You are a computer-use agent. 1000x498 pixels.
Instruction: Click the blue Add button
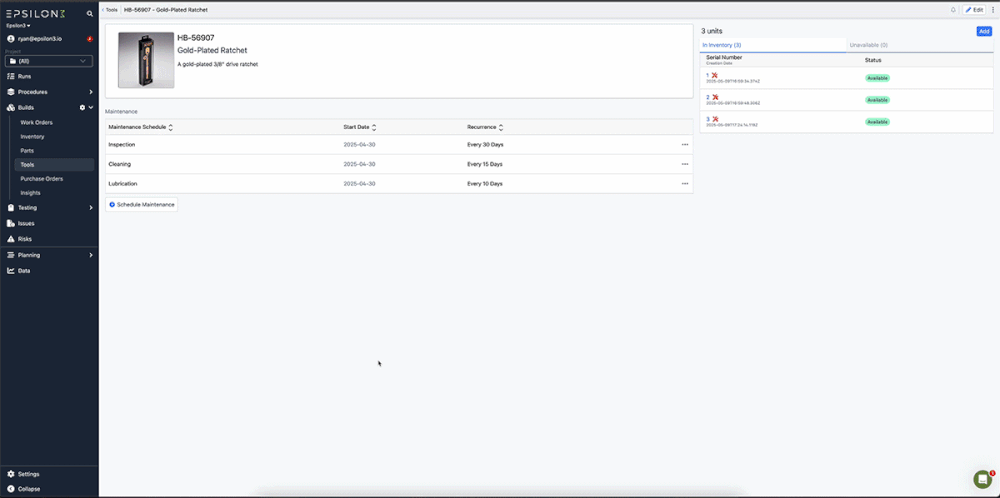[984, 31]
